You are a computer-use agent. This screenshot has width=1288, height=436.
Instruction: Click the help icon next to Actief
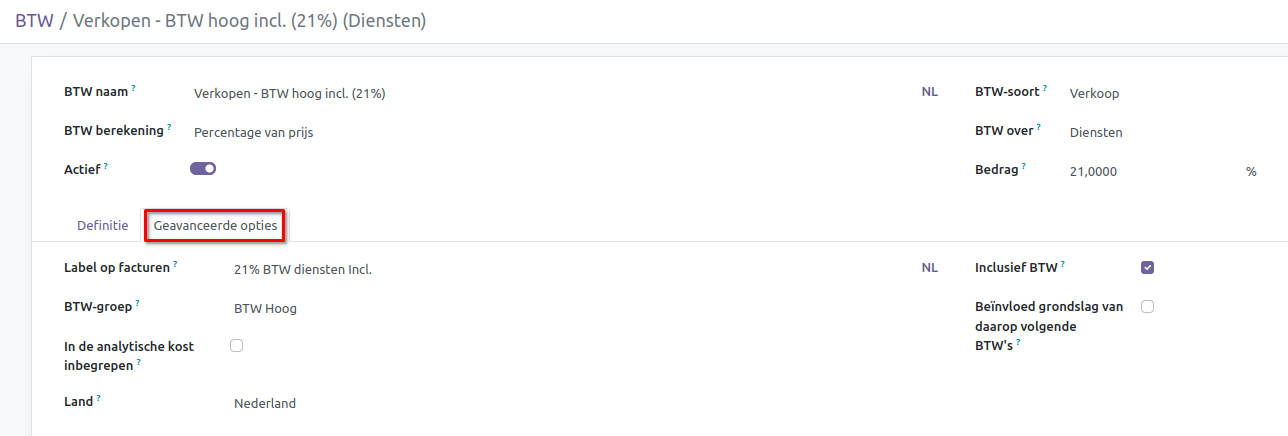pyautogui.click(x=105, y=167)
